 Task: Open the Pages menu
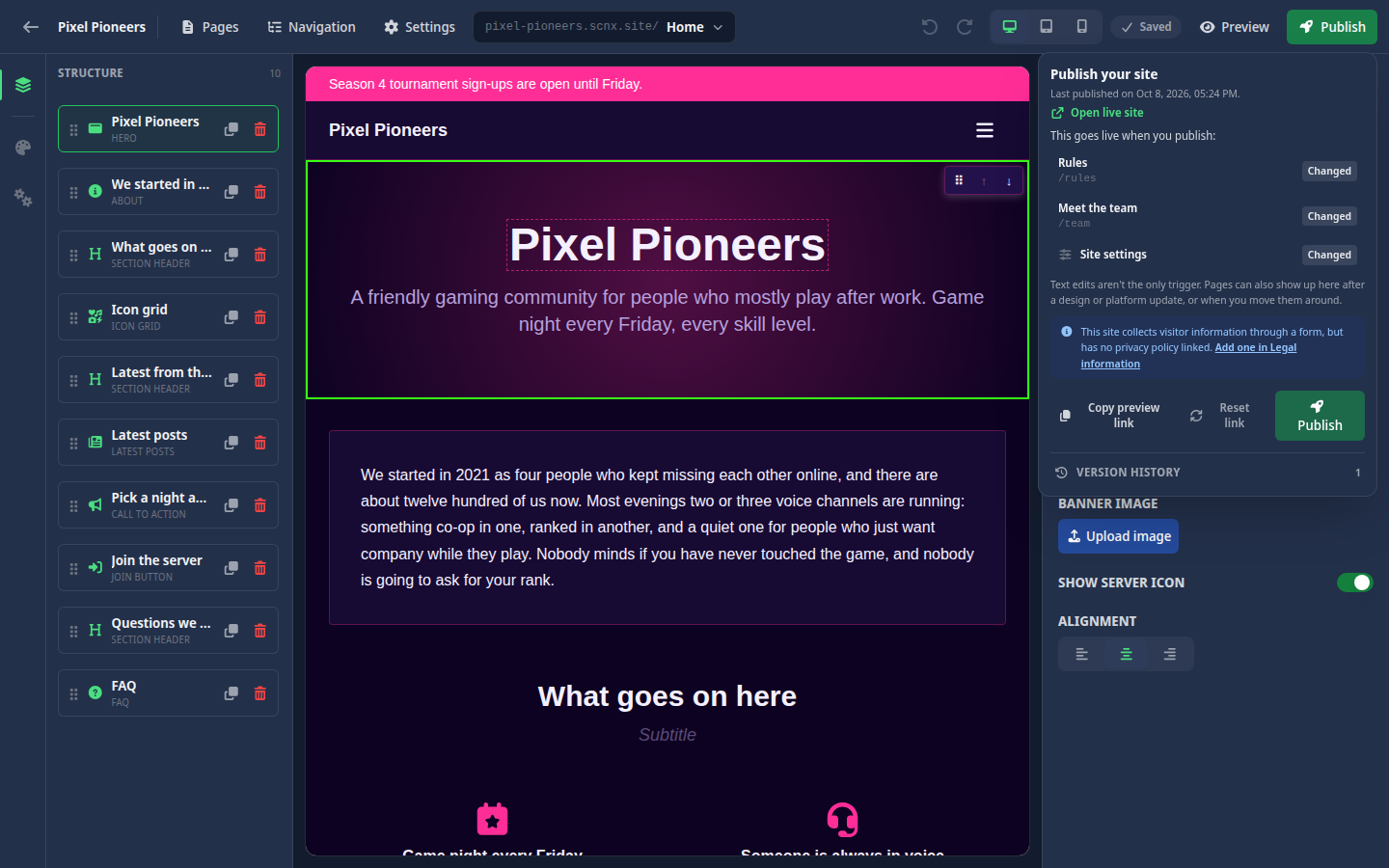210,27
